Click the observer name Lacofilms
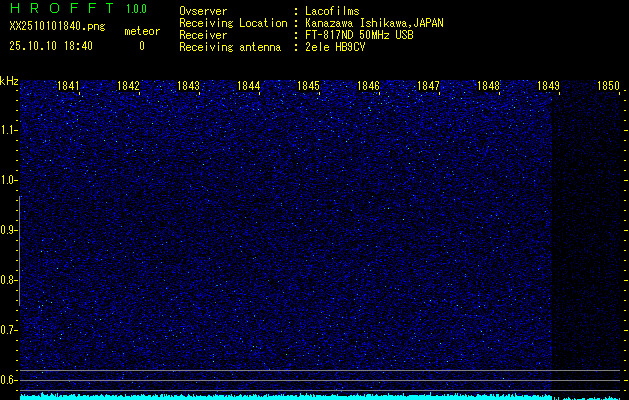This screenshot has height=400, width=629. click(x=332, y=11)
